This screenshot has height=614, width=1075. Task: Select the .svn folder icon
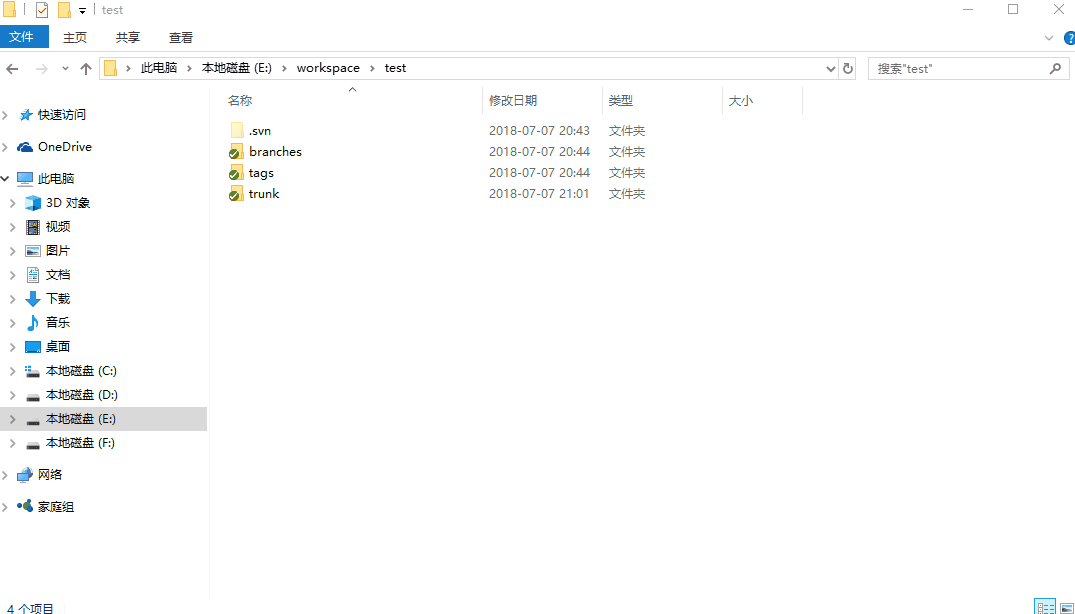click(236, 131)
